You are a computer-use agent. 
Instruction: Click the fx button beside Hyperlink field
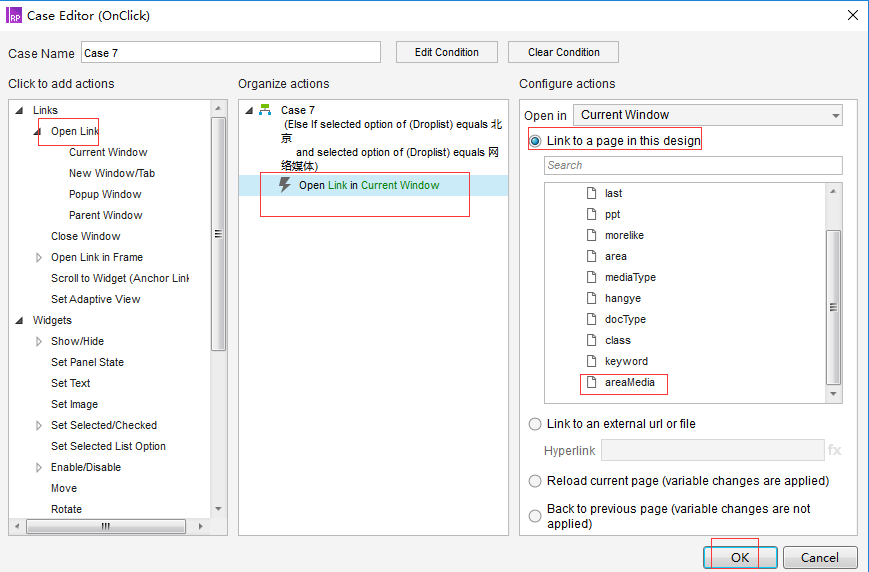coord(835,450)
